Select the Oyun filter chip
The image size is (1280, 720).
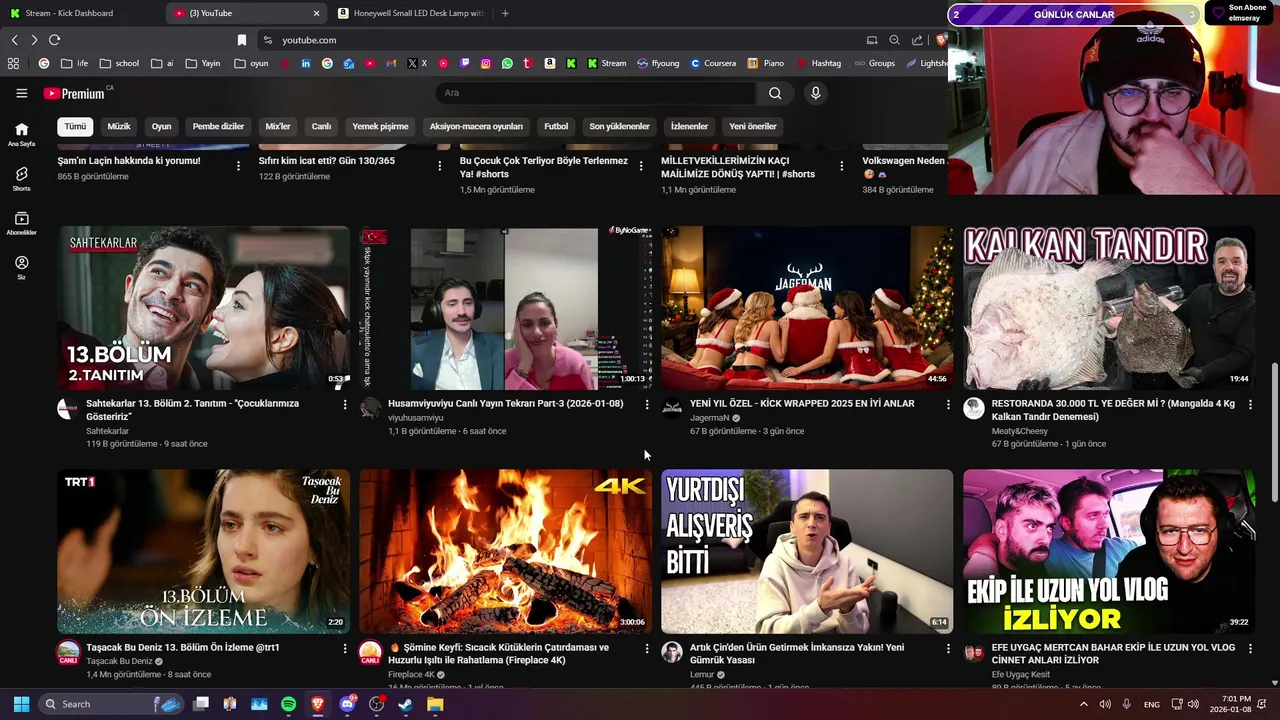[161, 126]
